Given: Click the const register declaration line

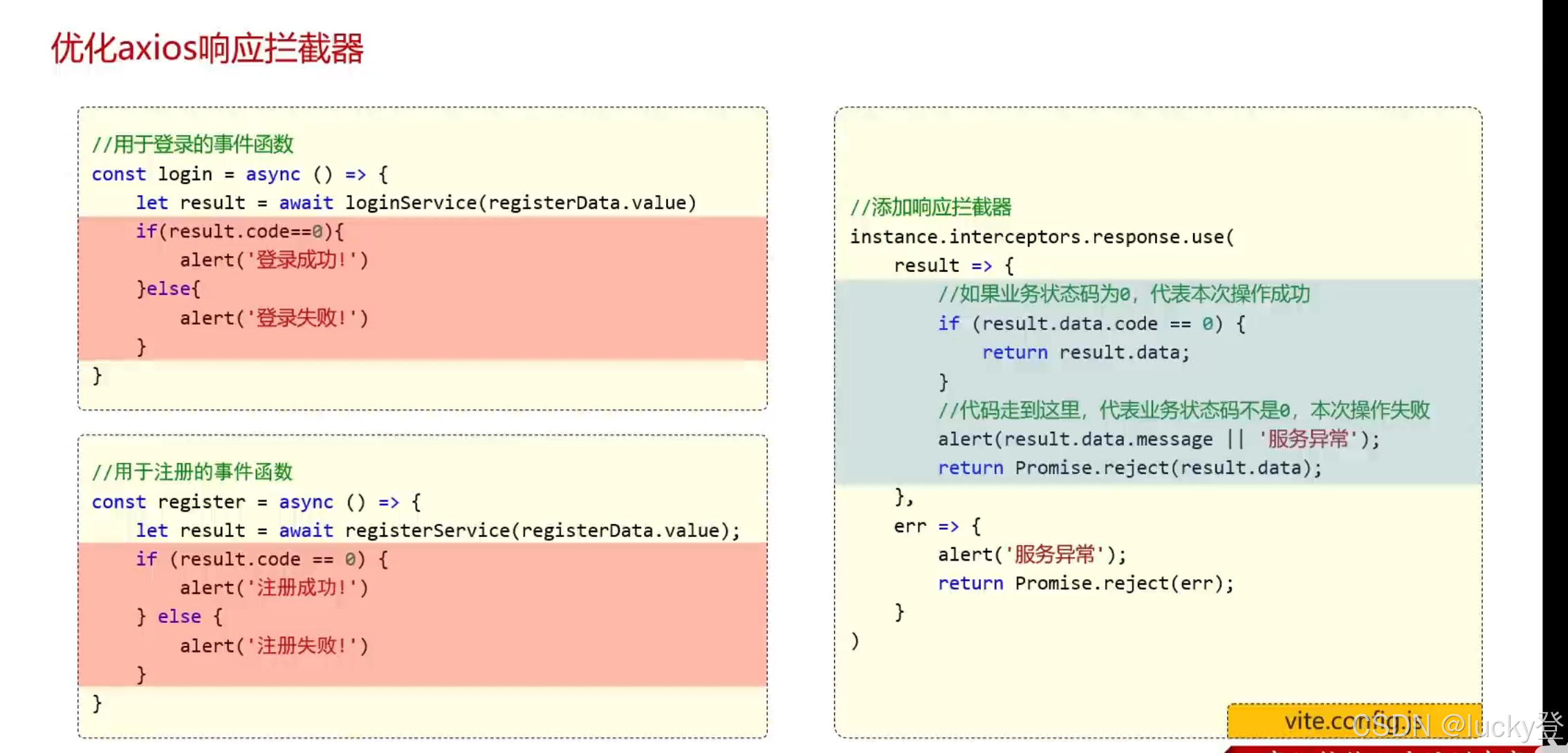Looking at the screenshot, I should click(256, 502).
